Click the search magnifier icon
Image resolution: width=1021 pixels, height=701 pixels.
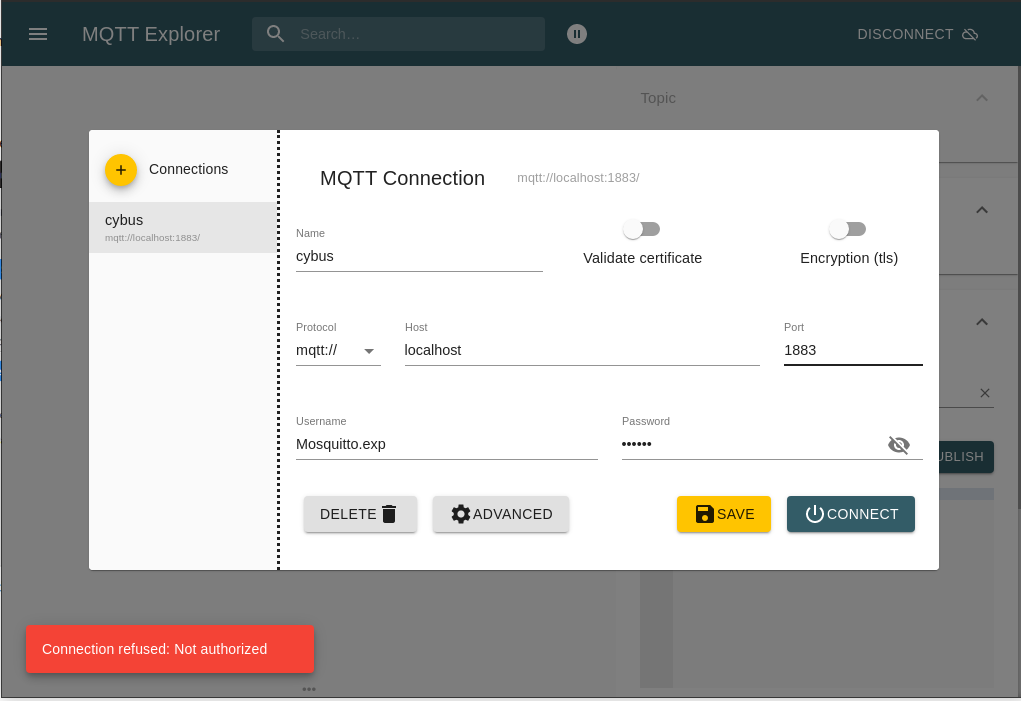click(x=276, y=34)
